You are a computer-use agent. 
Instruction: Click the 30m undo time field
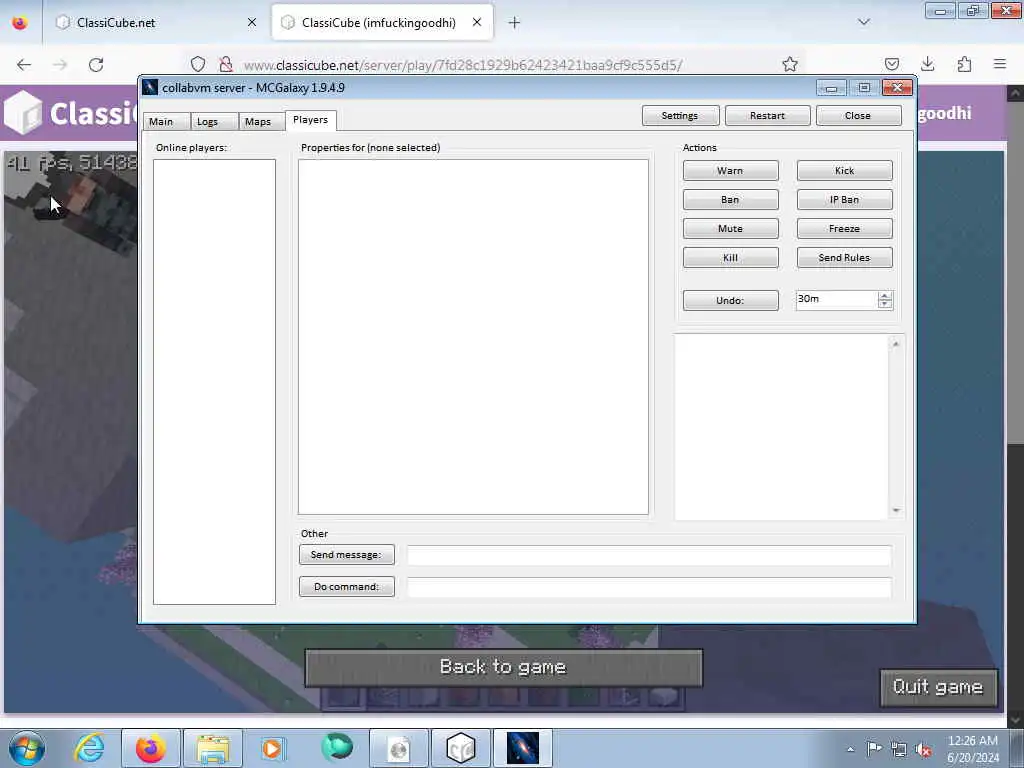click(837, 299)
